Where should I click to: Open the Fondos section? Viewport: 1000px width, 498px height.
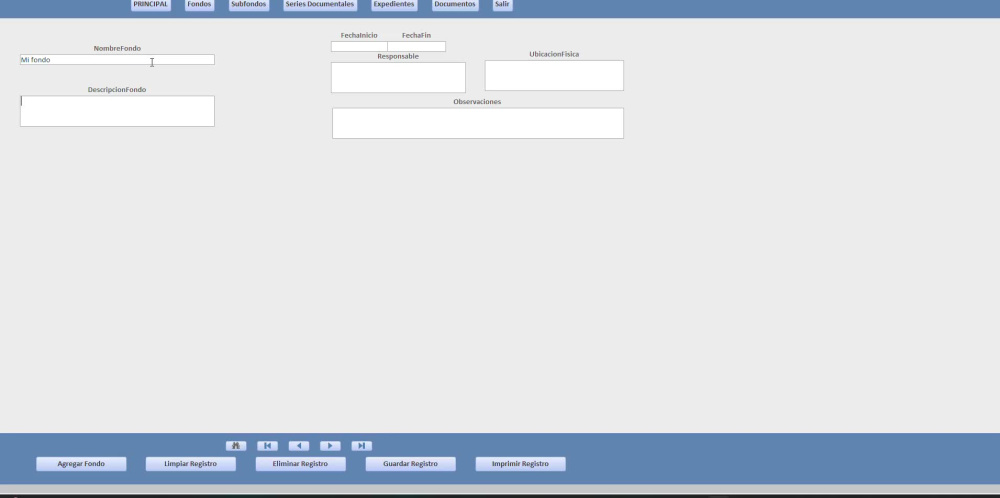coord(199,4)
